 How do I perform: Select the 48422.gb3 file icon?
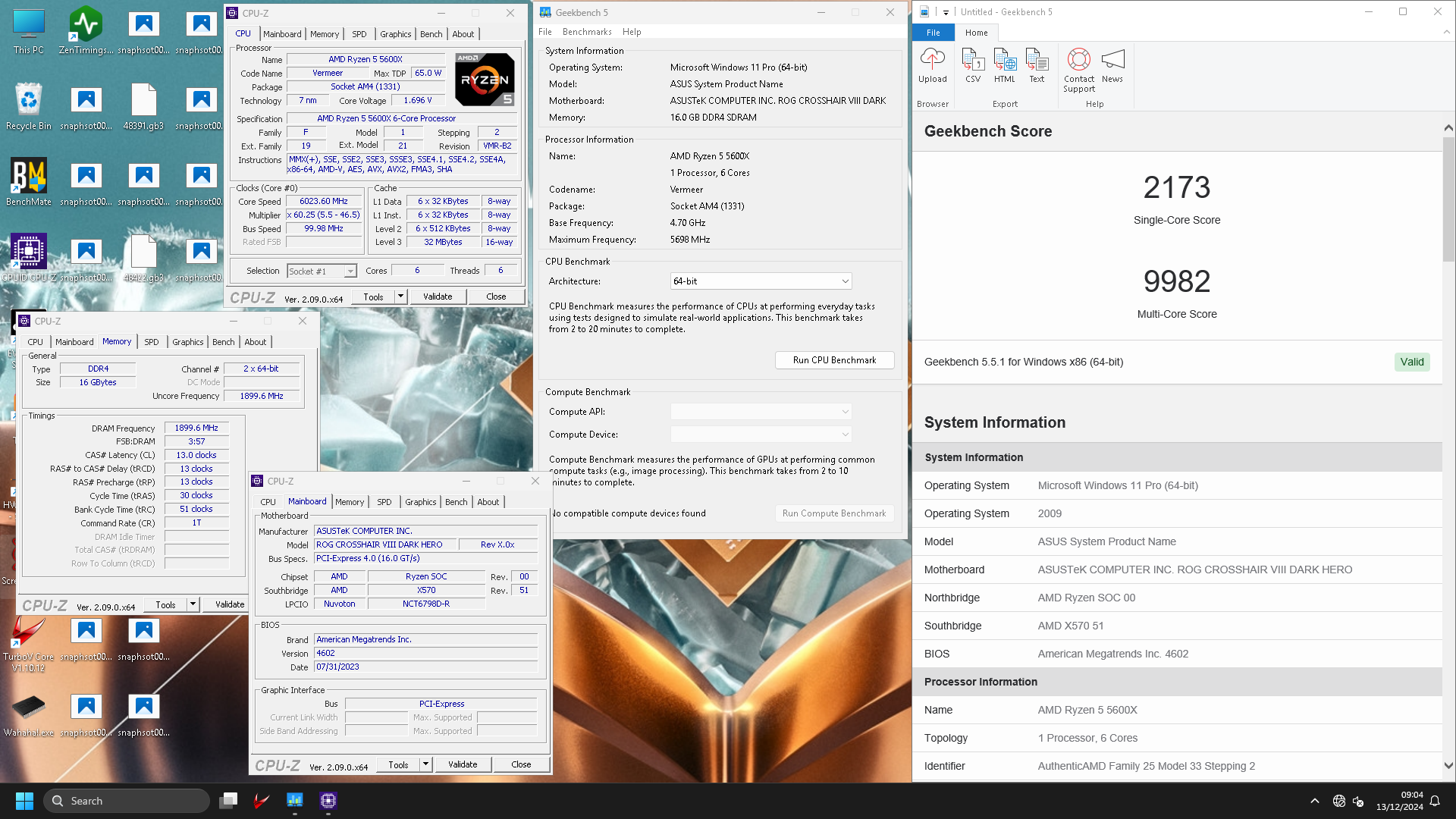[x=143, y=258]
